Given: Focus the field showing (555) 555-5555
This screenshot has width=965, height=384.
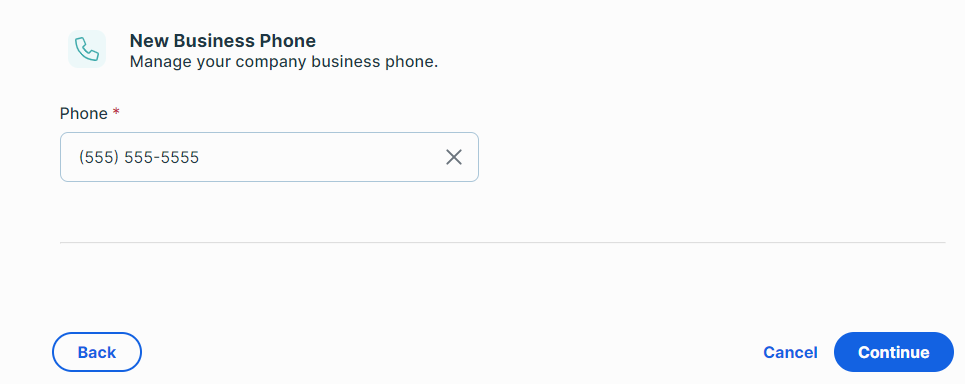Looking at the screenshot, I should [x=269, y=157].
